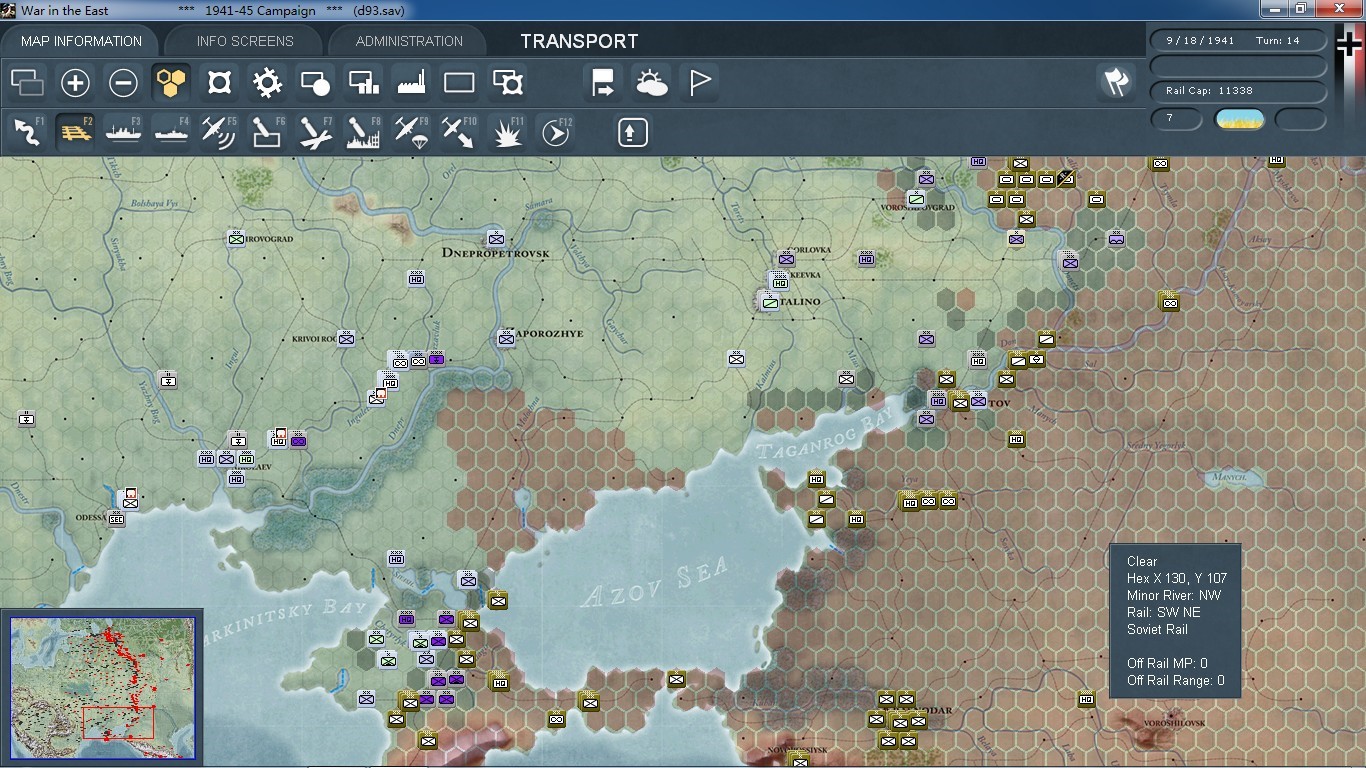Image resolution: width=1366 pixels, height=768 pixels.
Task: Click the Azov Sea map label
Action: click(654, 582)
